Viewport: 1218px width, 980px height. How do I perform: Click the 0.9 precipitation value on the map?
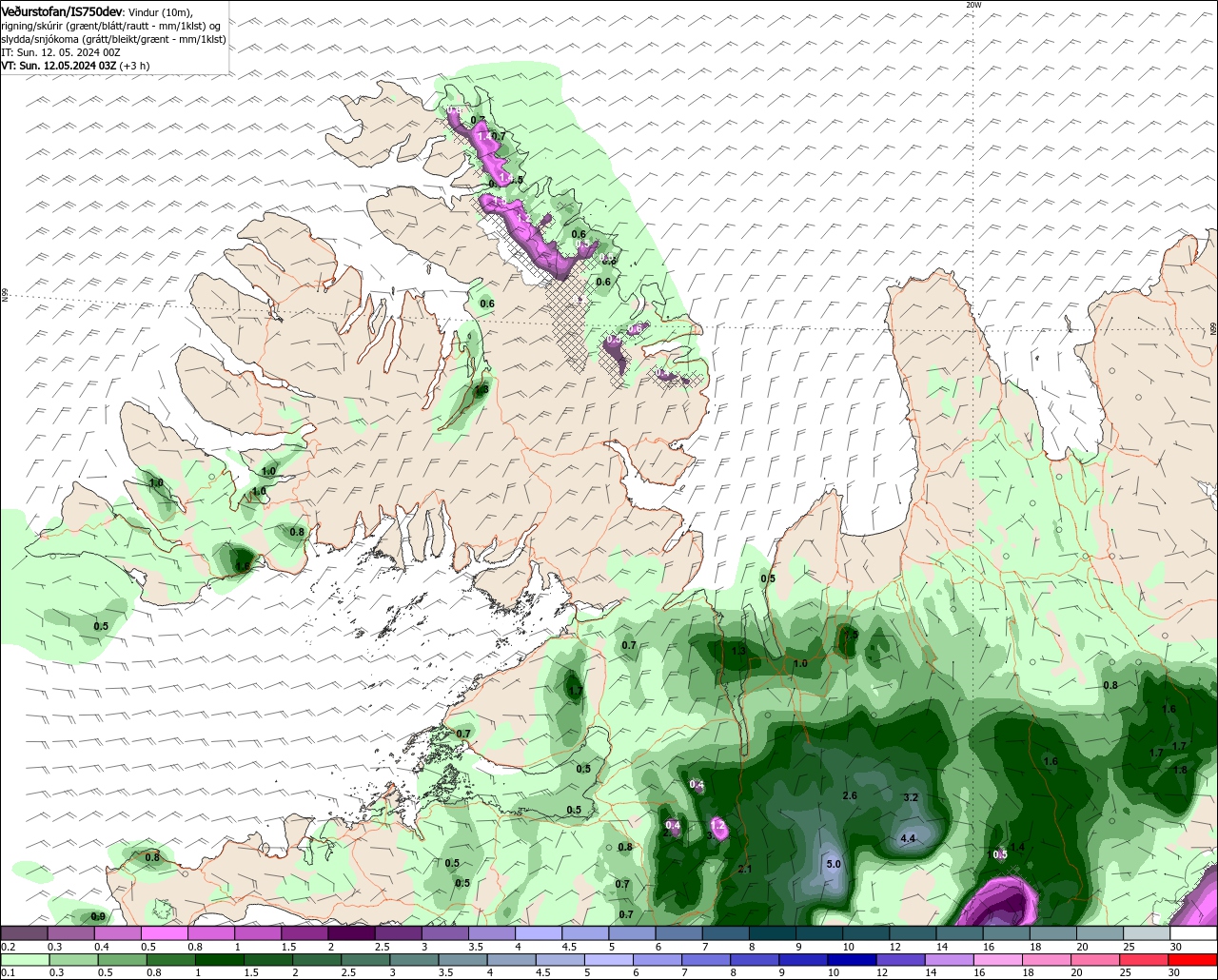click(98, 916)
